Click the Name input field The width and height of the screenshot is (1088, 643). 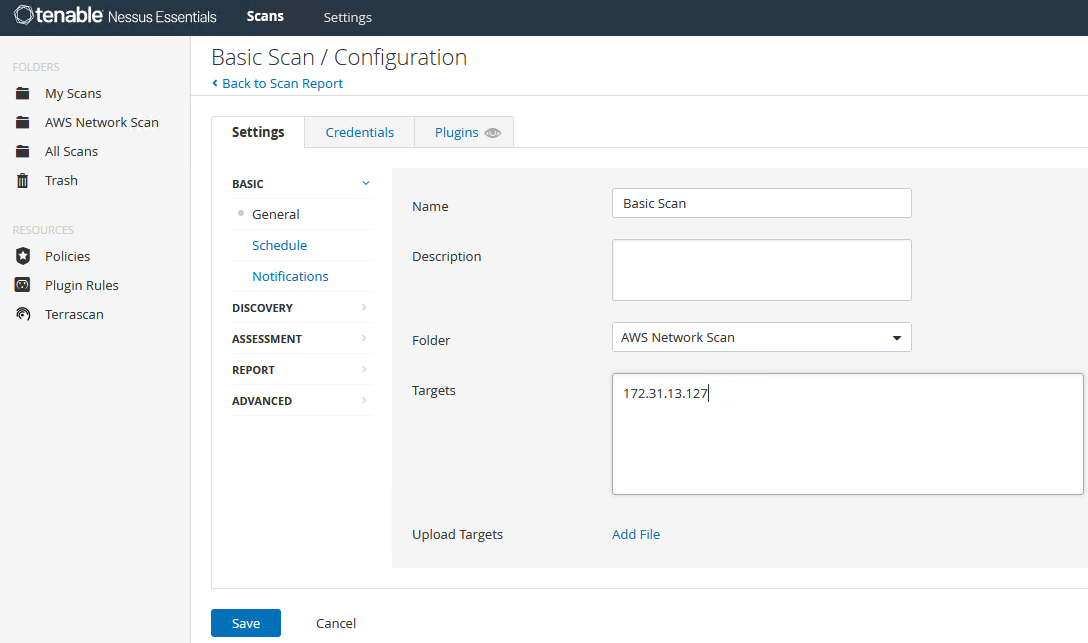click(x=762, y=203)
